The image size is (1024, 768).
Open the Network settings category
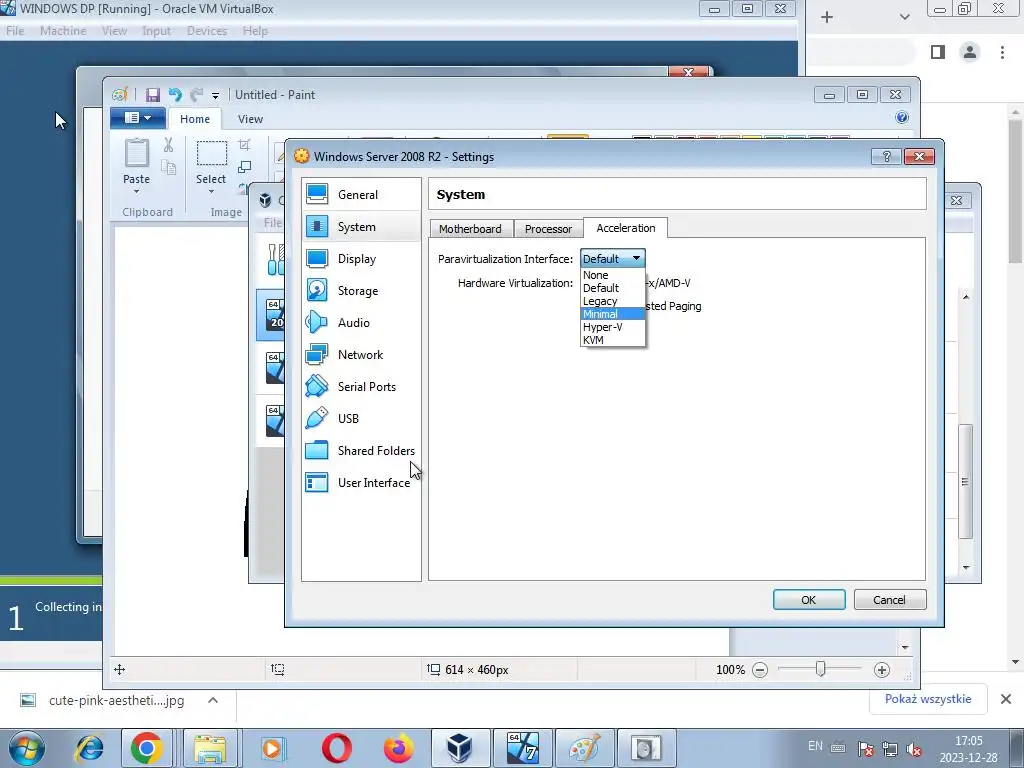[361, 355]
